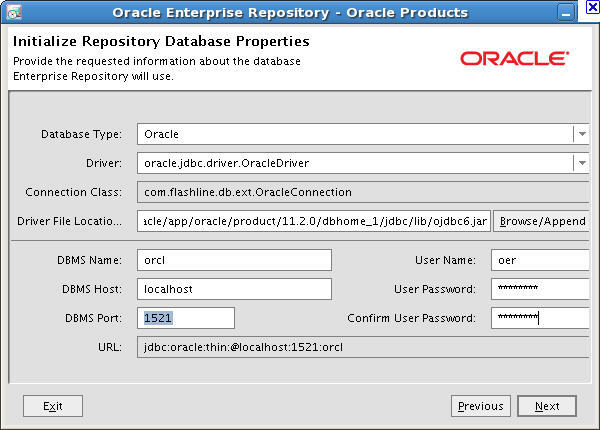Image resolution: width=601 pixels, height=430 pixels.
Task: Open the Database Type dropdown arrow
Action: [x=581, y=134]
